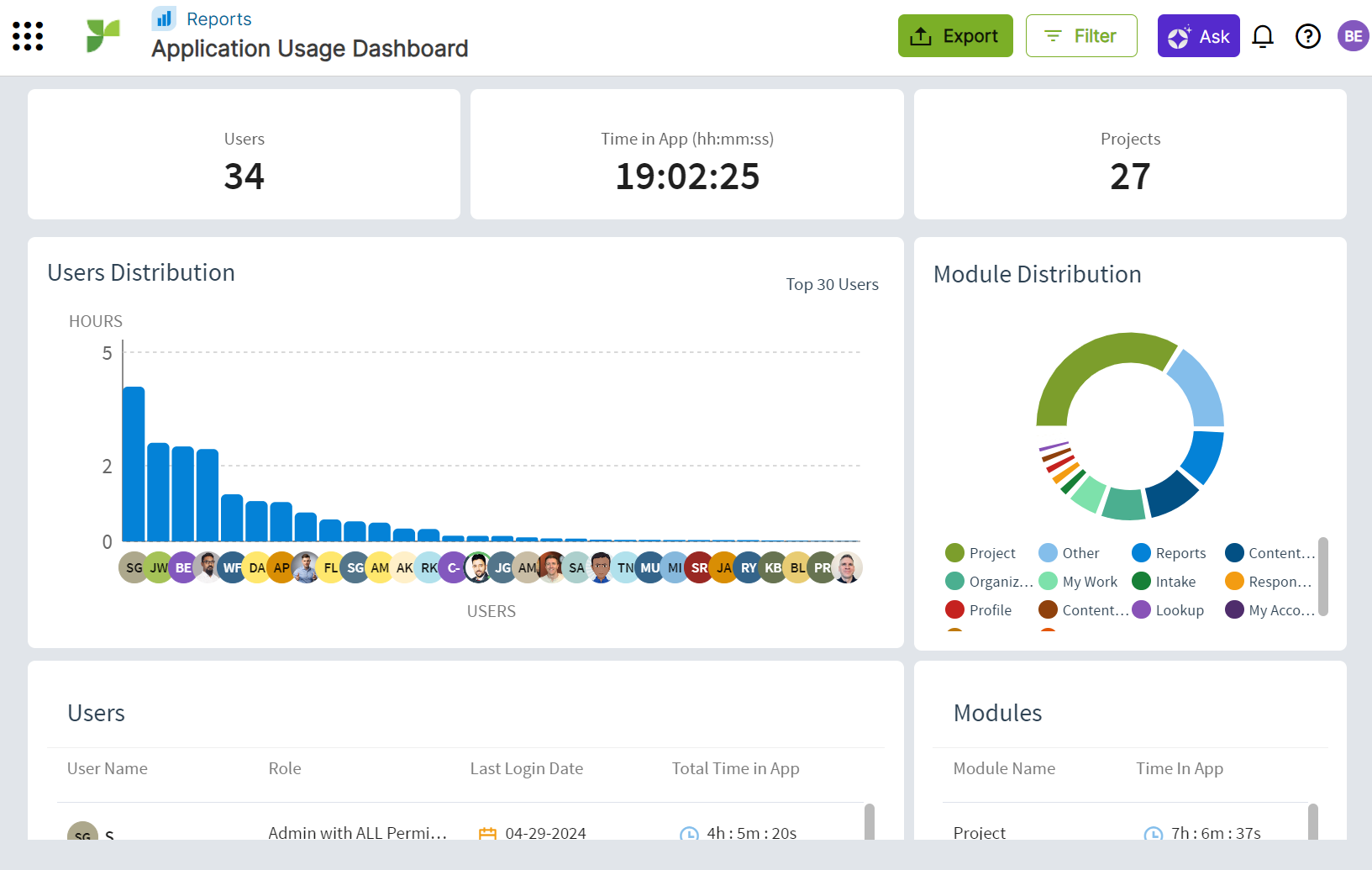This screenshot has height=870, width=1372.
Task: Export the dashboard report
Action: tap(955, 36)
